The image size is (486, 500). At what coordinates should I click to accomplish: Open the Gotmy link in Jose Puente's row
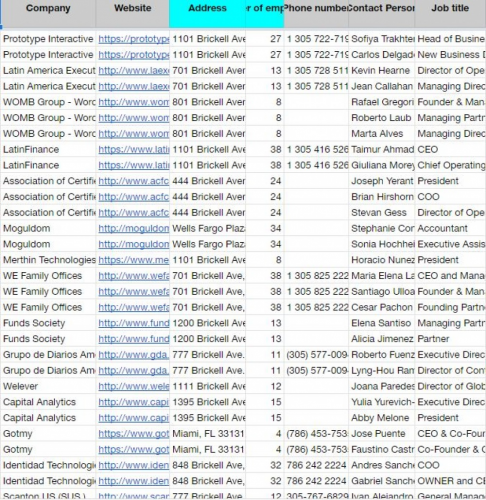pyautogui.click(x=134, y=434)
